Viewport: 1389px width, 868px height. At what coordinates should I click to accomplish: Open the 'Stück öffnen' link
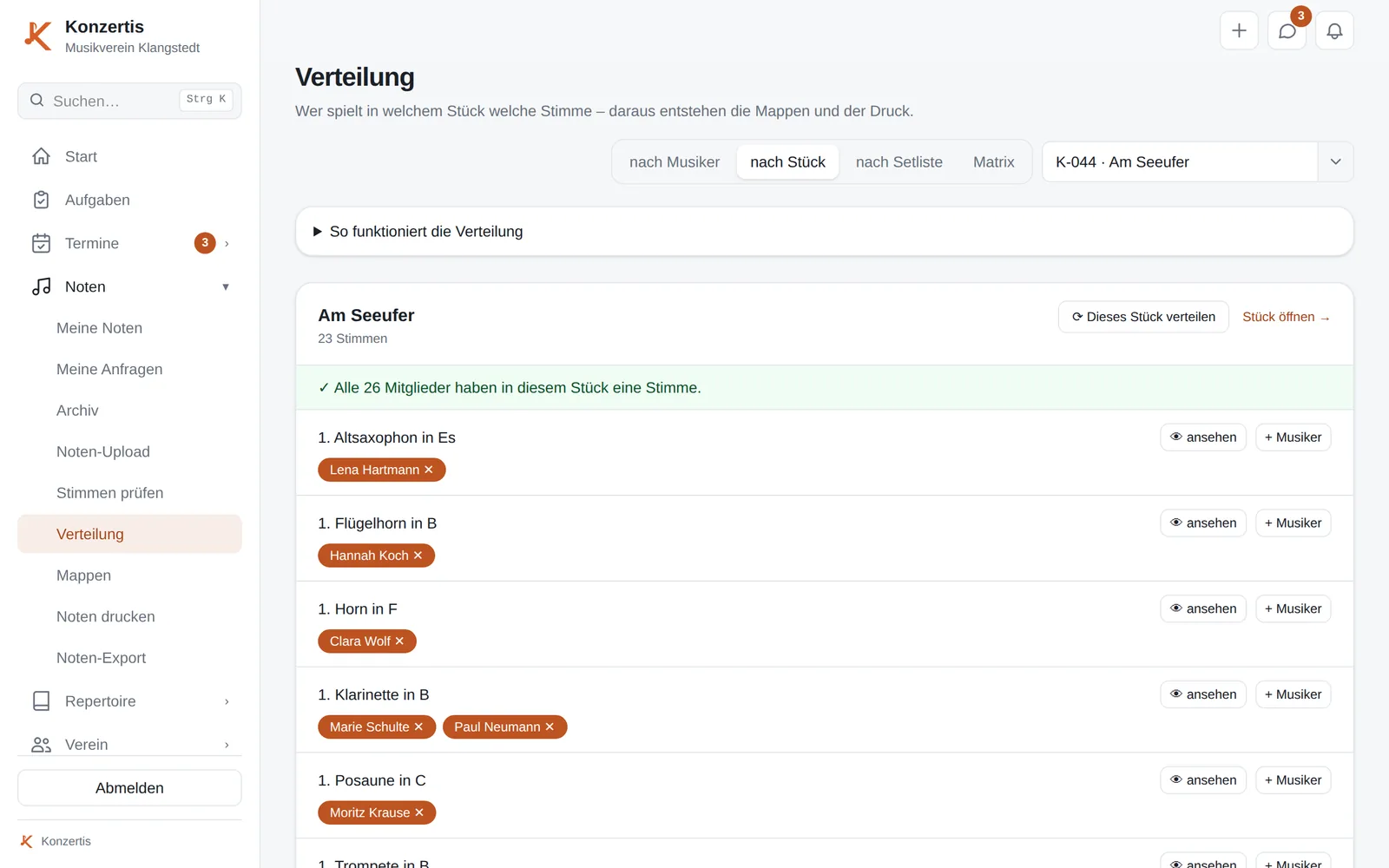(x=1286, y=317)
